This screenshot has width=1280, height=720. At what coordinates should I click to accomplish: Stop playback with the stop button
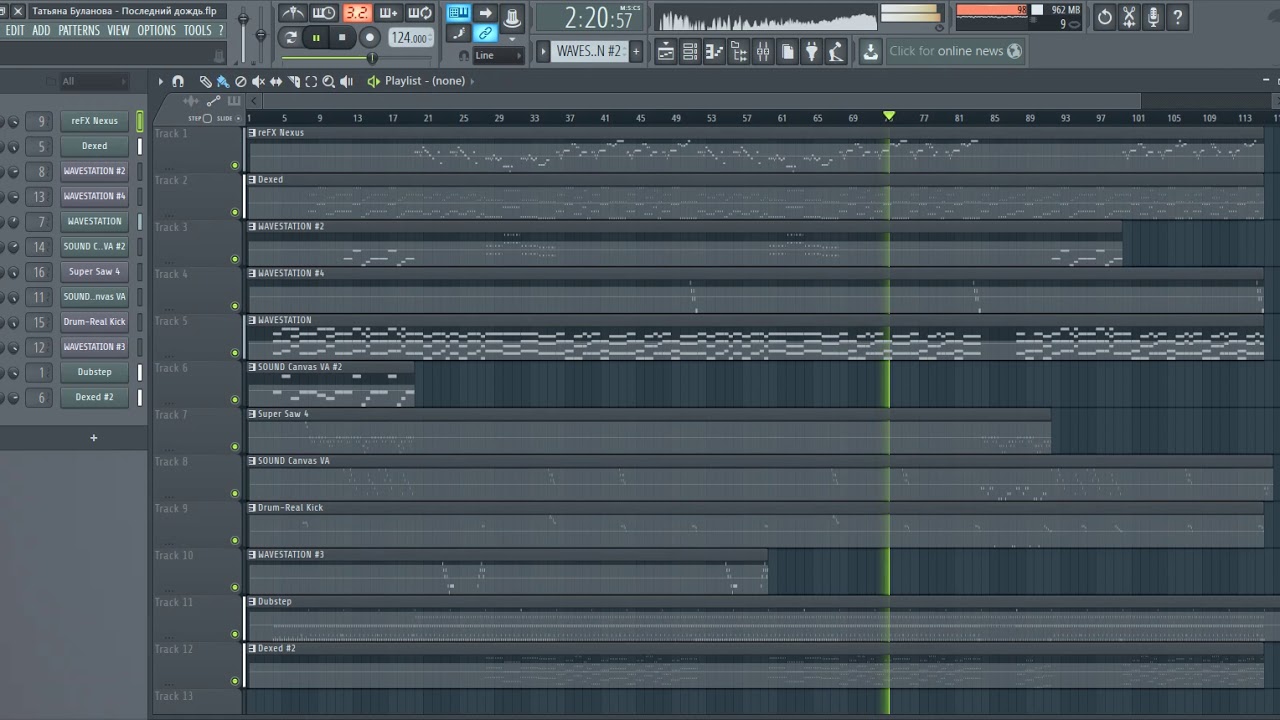(342, 37)
